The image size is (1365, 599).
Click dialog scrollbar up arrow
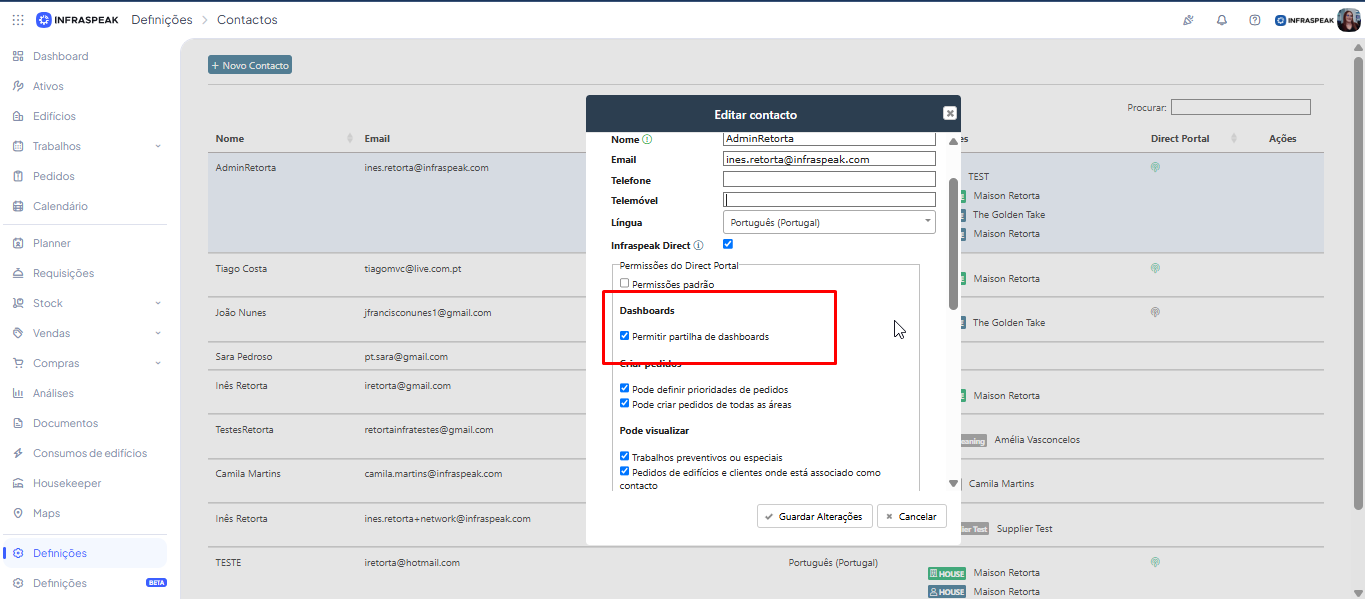point(953,143)
